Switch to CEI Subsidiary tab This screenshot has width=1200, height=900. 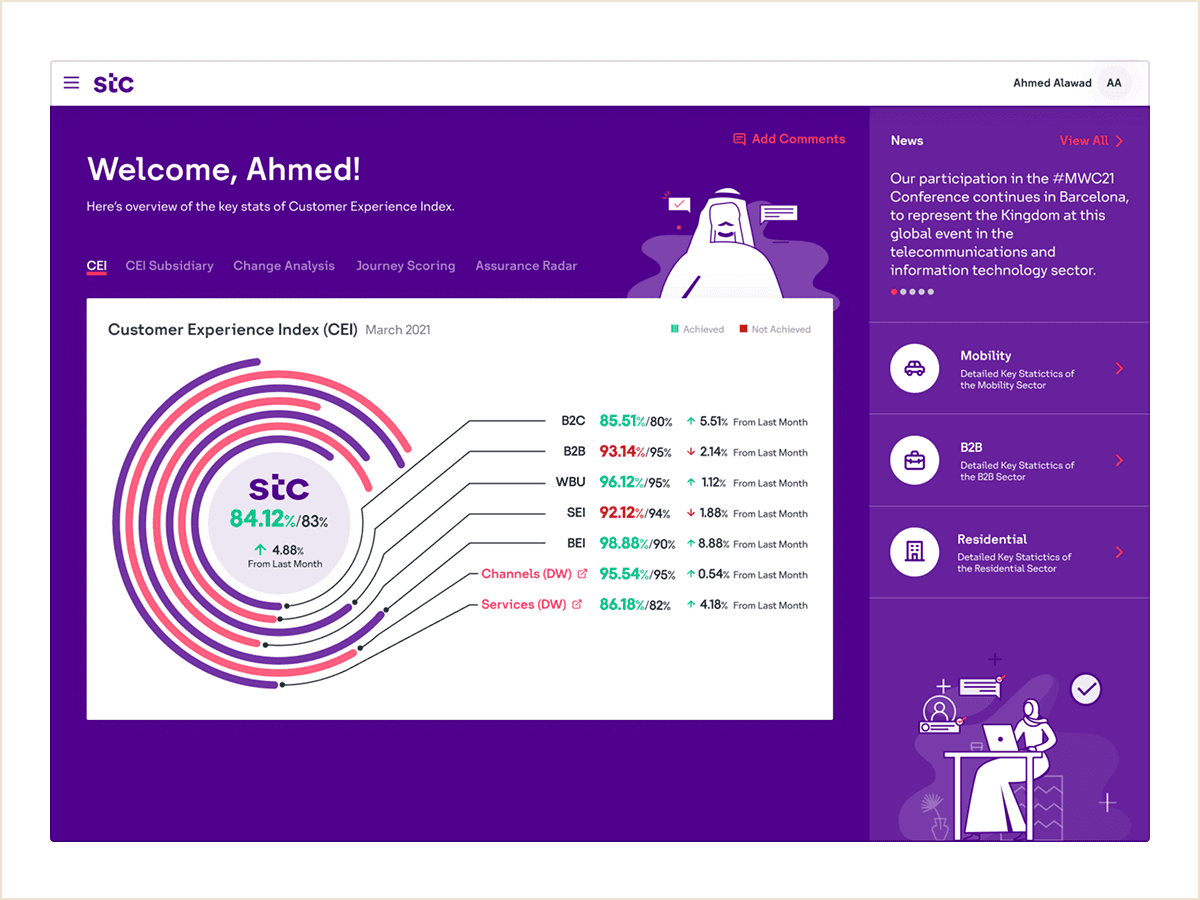[x=169, y=266]
